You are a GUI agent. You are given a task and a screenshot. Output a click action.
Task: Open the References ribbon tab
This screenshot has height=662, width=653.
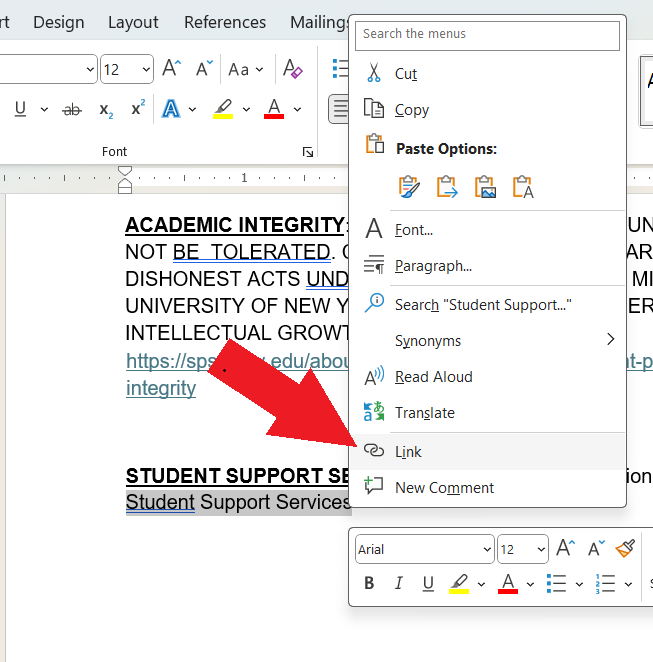click(x=225, y=22)
